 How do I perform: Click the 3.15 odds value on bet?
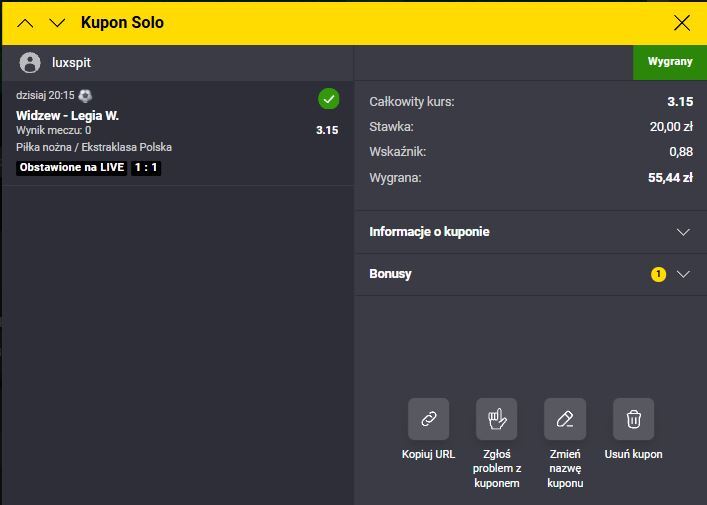327,130
